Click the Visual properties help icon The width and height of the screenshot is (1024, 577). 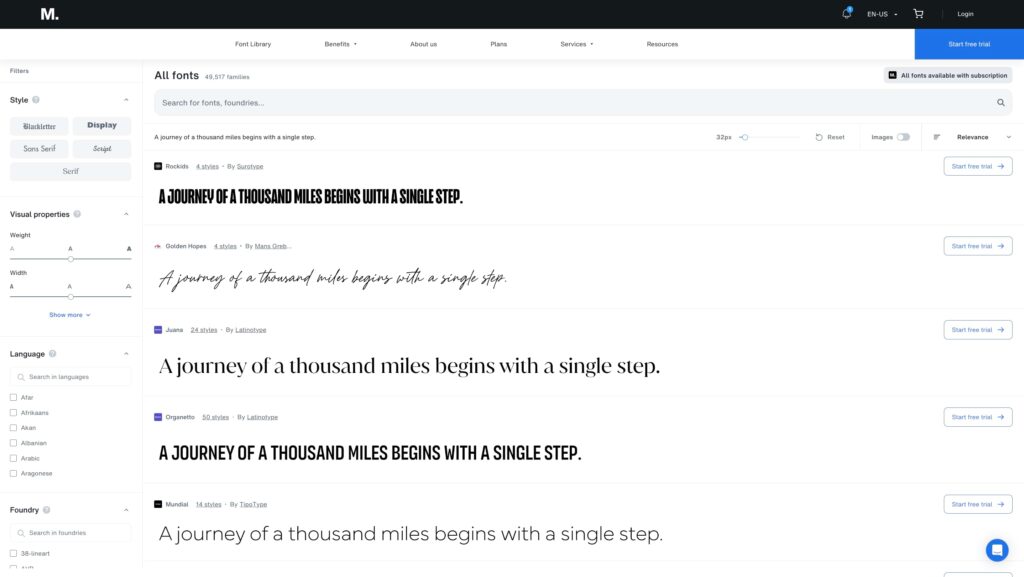pyautogui.click(x=77, y=214)
